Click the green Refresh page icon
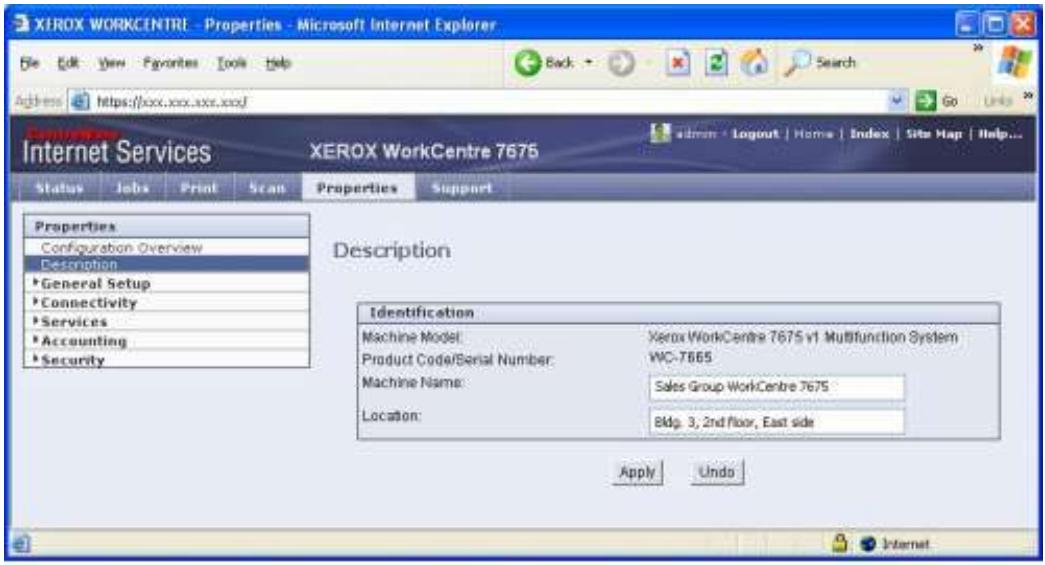The width and height of the screenshot is (1045, 565). pyautogui.click(x=716, y=63)
